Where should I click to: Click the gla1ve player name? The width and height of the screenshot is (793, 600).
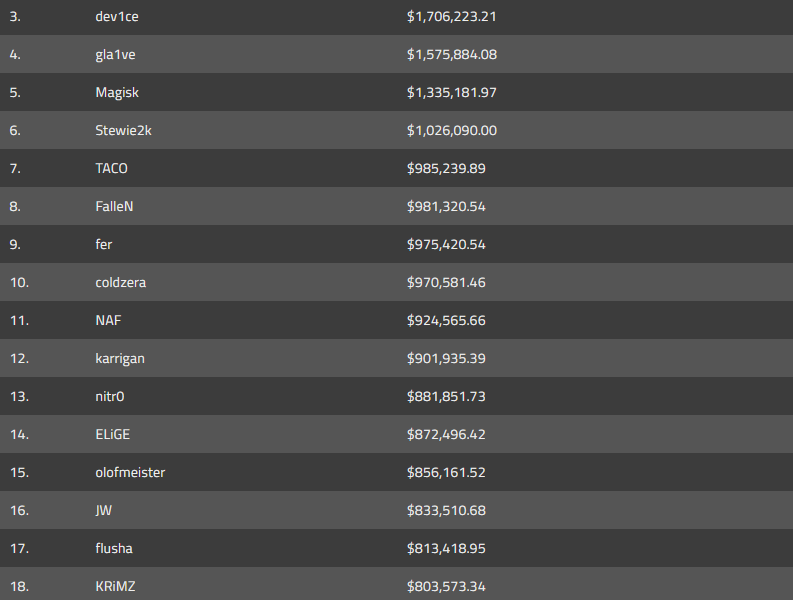[115, 55]
